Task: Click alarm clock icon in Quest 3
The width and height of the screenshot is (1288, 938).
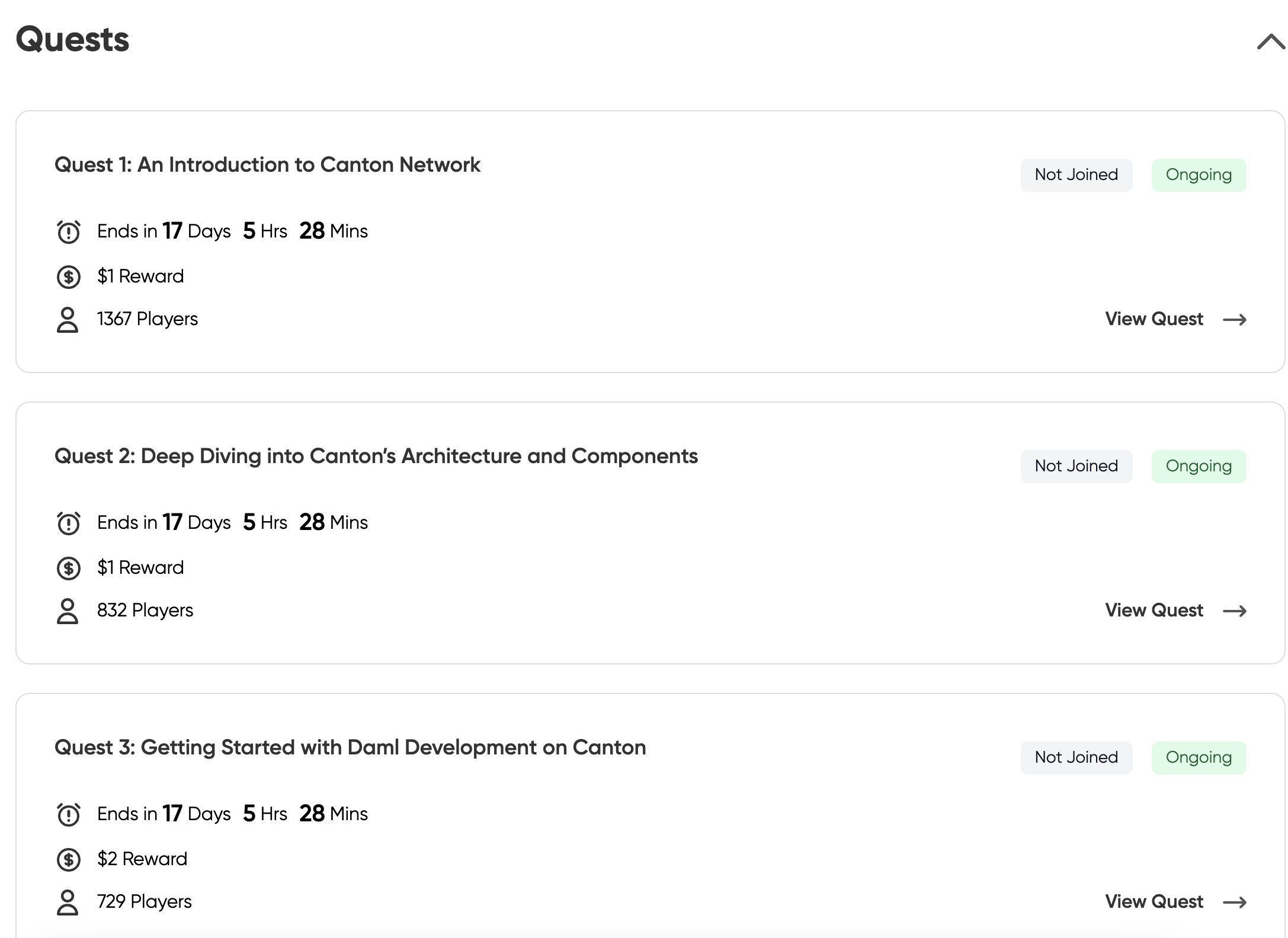Action: [68, 814]
